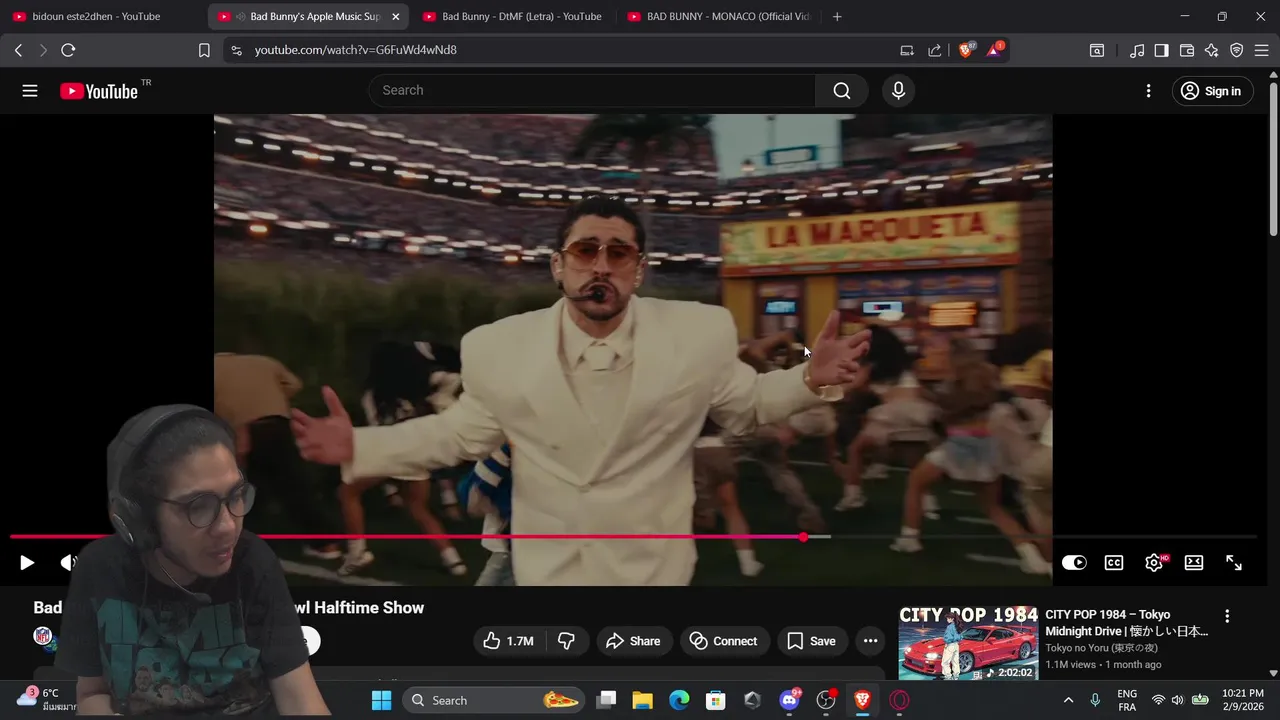Click the Windows taskbar Search box
The height and width of the screenshot is (720, 1280).
[496, 700]
